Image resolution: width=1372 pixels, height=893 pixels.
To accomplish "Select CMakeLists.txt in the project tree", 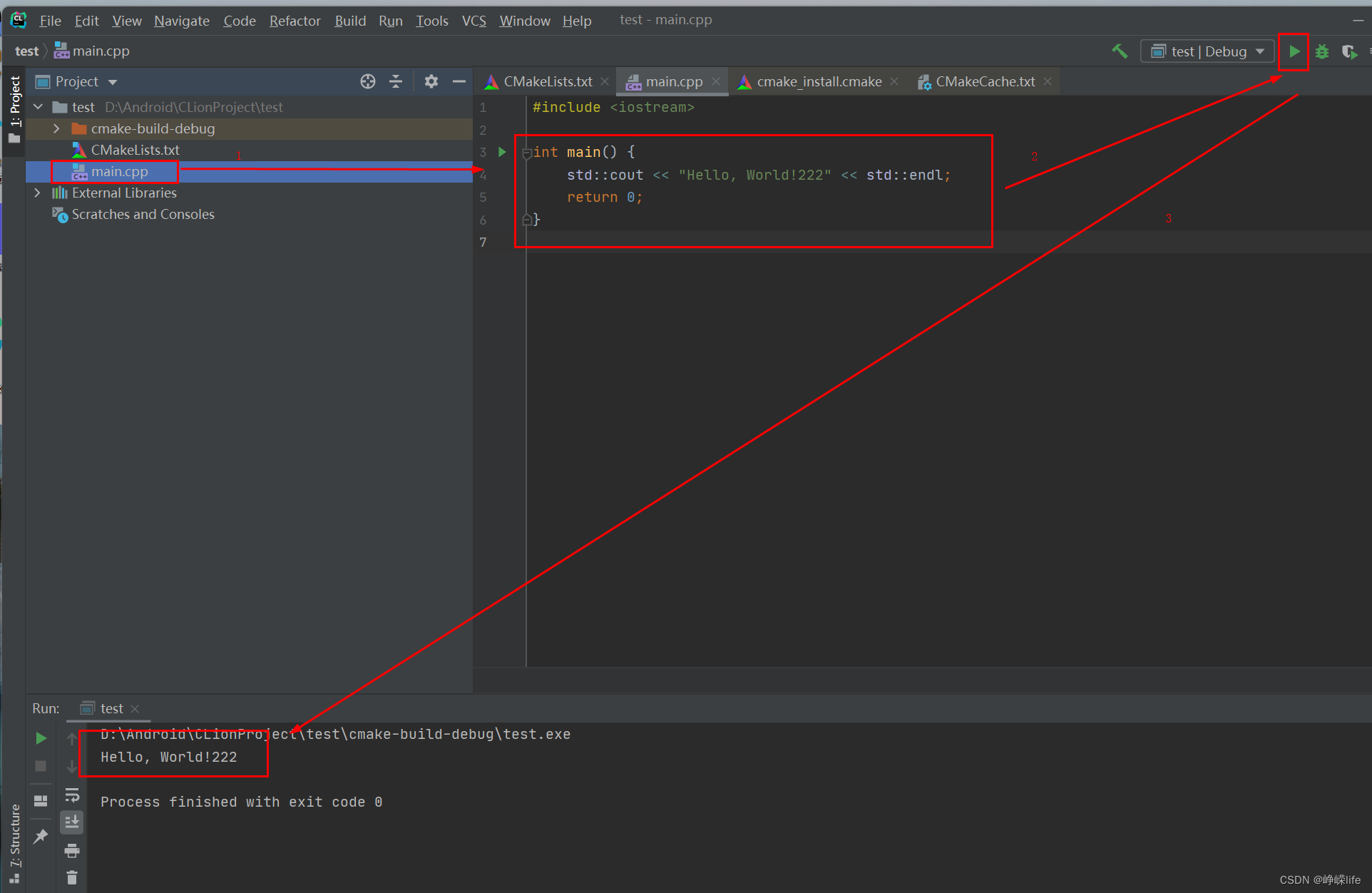I will coord(135,150).
